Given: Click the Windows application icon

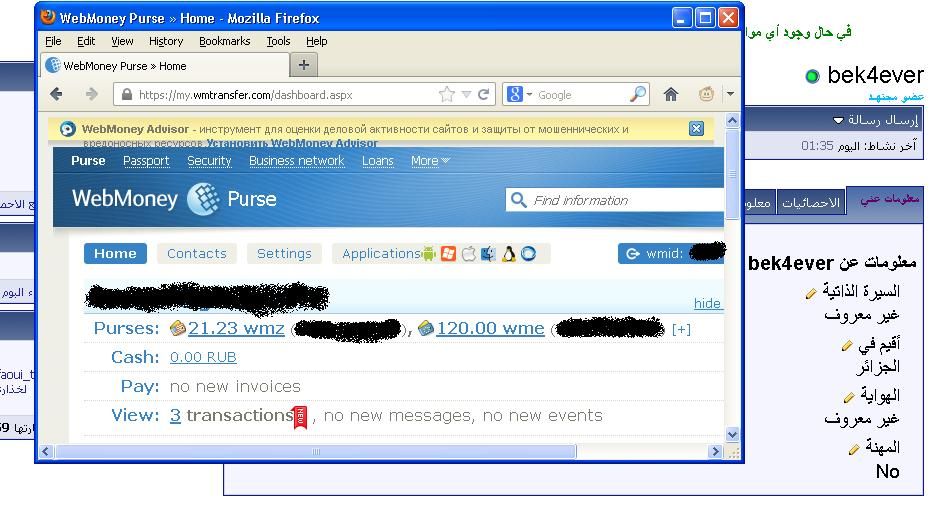Looking at the screenshot, I should click(448, 254).
